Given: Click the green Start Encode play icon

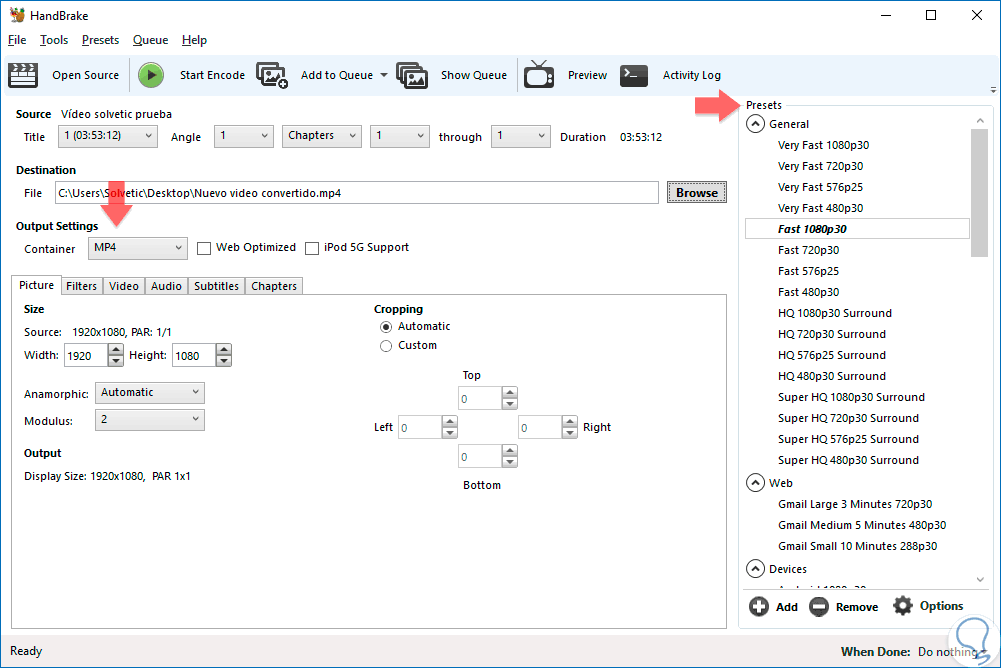Looking at the screenshot, I should (151, 75).
